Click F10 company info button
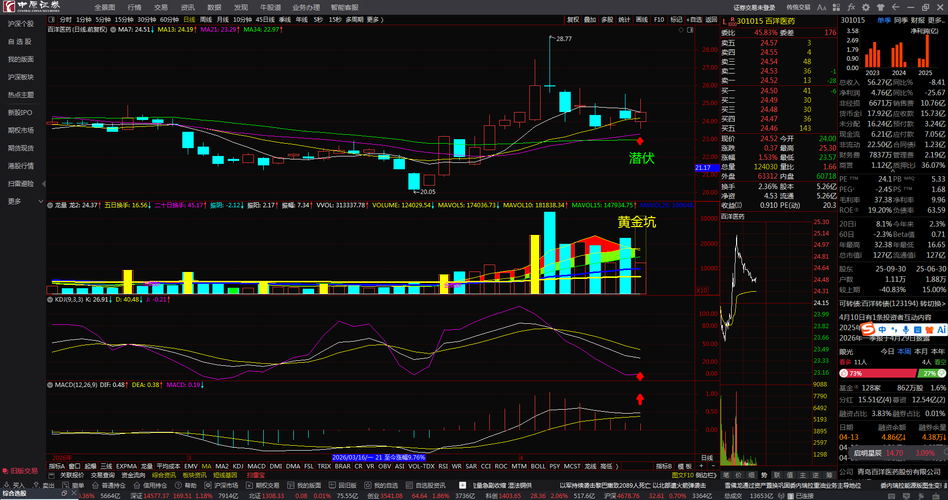 (659, 19)
